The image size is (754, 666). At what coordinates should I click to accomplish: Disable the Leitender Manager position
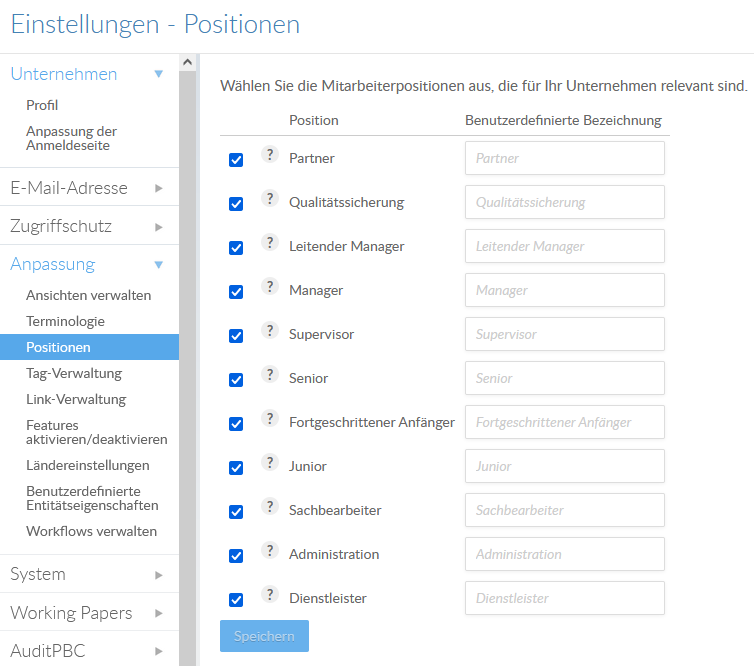click(236, 248)
